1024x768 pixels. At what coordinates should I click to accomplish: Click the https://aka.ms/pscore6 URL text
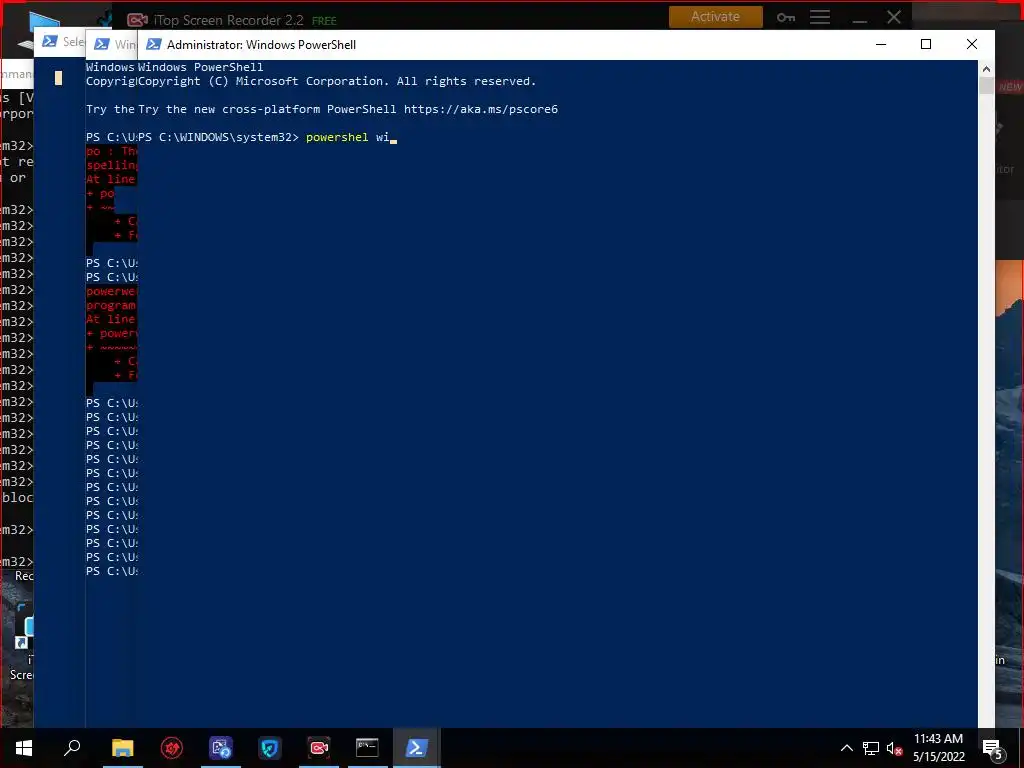click(481, 109)
